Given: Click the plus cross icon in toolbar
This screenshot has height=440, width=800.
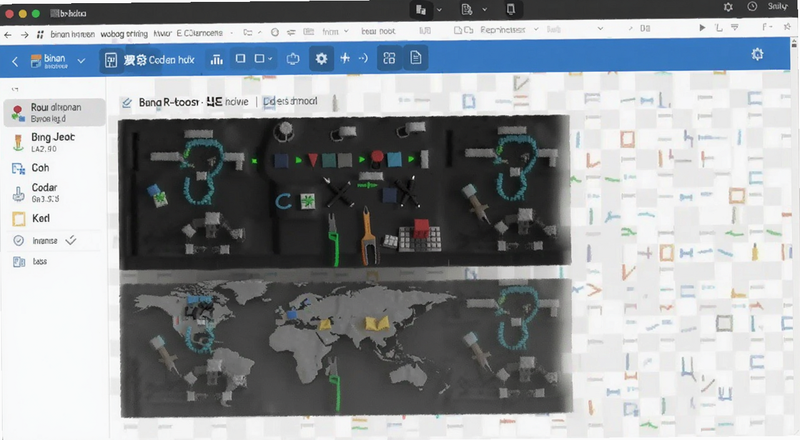Looking at the screenshot, I should [x=345, y=58].
